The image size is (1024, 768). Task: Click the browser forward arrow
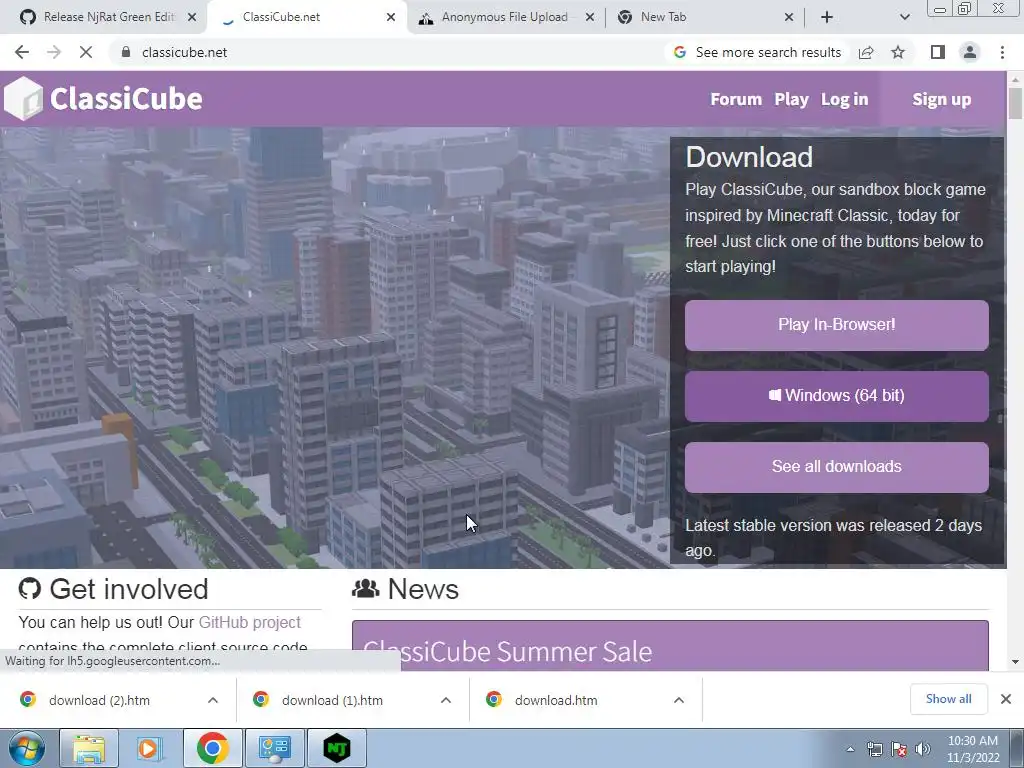pyautogui.click(x=54, y=52)
